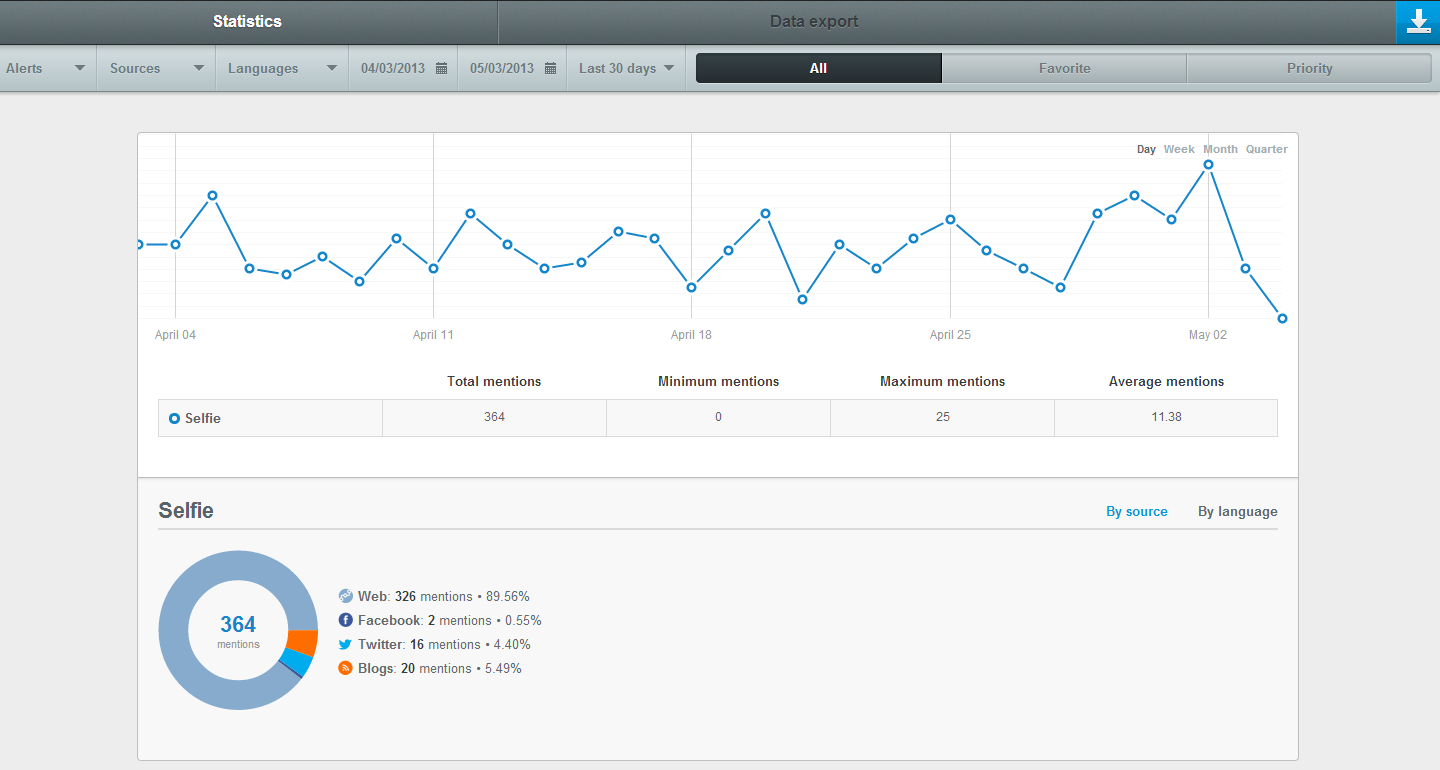Open the end date calendar icon
Screen dimensions: 1440x770
pos(550,69)
